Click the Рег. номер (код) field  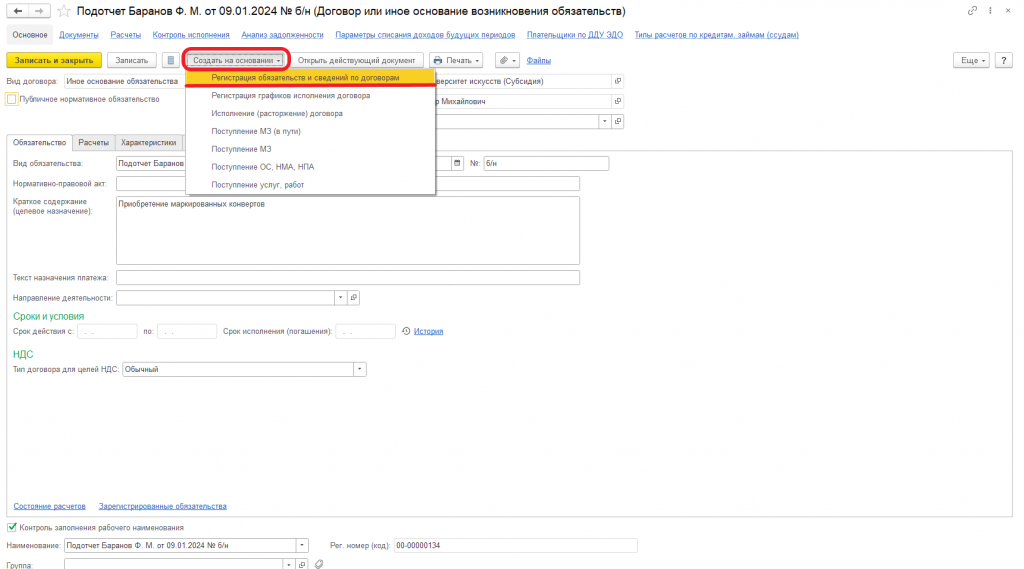pos(515,545)
